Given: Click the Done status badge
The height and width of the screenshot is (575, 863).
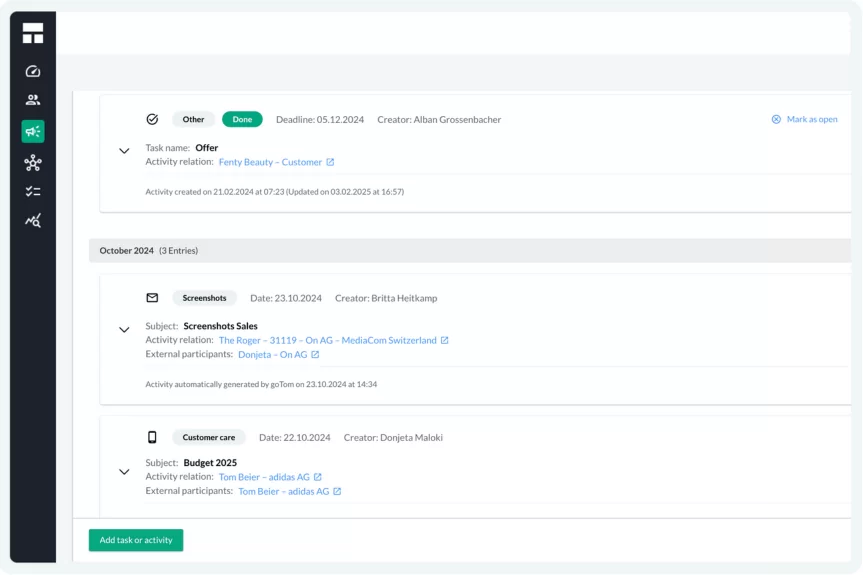Looking at the screenshot, I should click(242, 119).
